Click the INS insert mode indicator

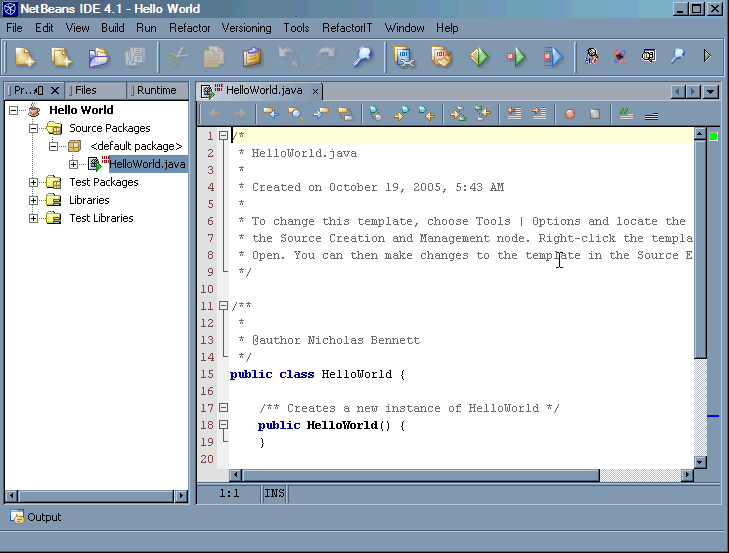pyautogui.click(x=274, y=493)
